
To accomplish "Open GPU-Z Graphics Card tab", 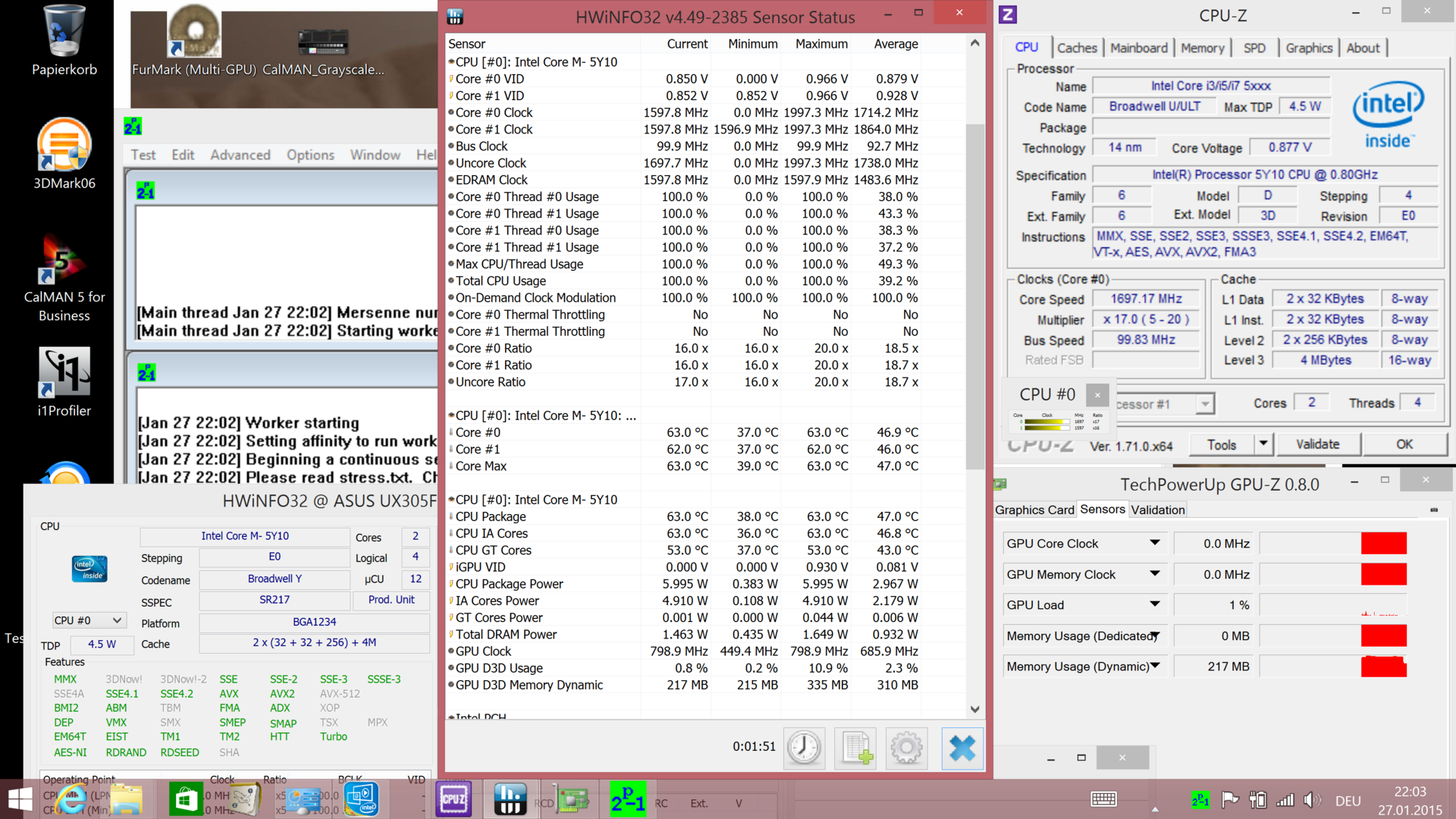I will (x=1034, y=510).
